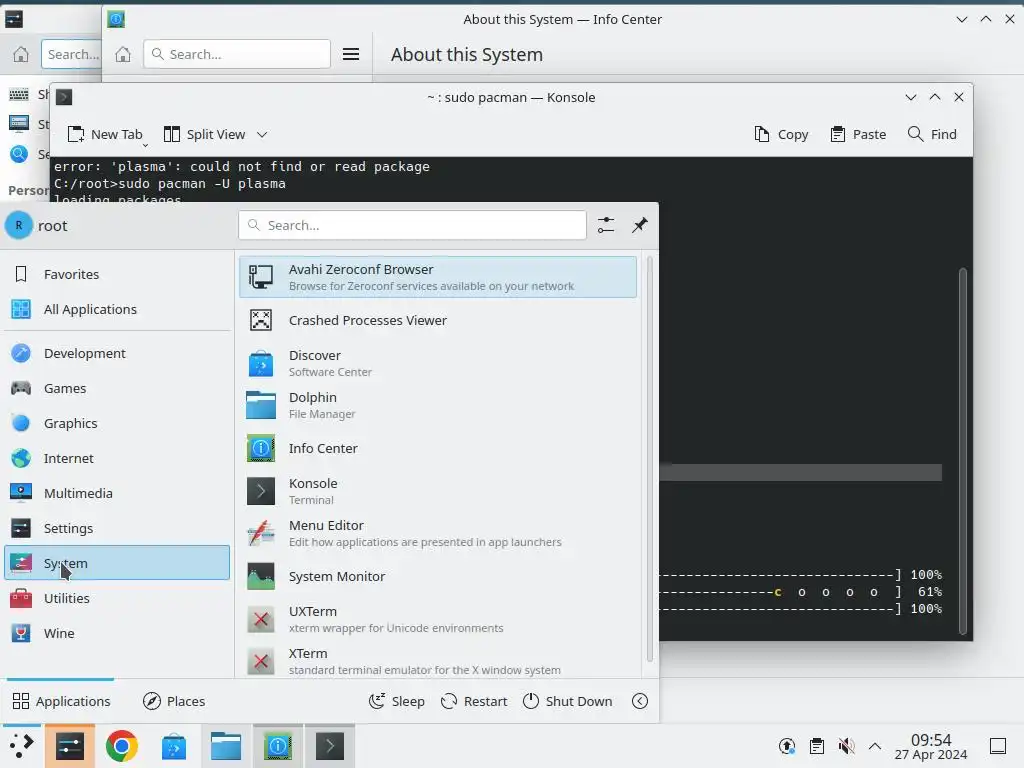Click the launcher search field
This screenshot has height=768, width=1024.
pos(413,225)
